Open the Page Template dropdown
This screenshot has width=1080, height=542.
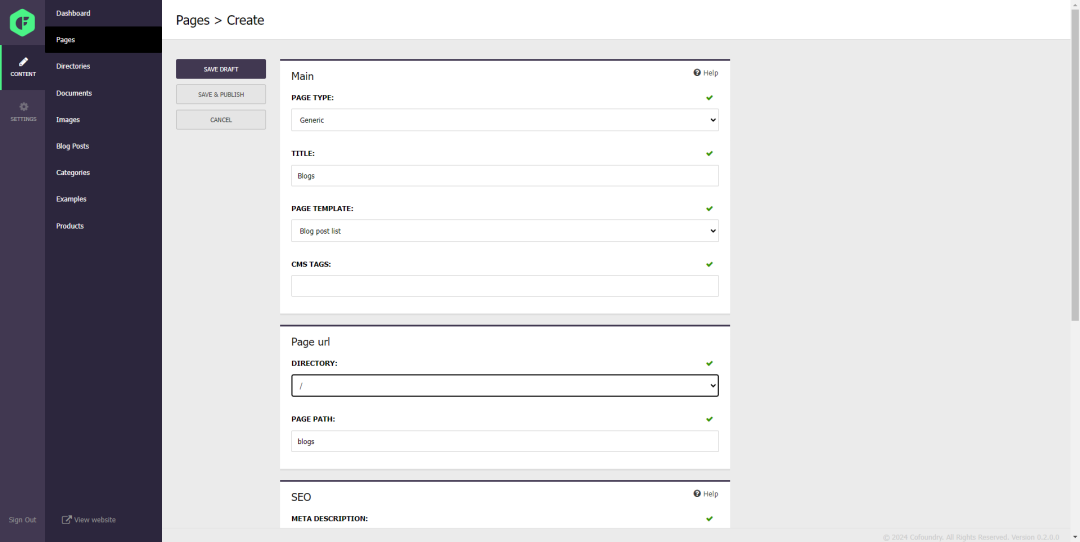[x=505, y=231]
